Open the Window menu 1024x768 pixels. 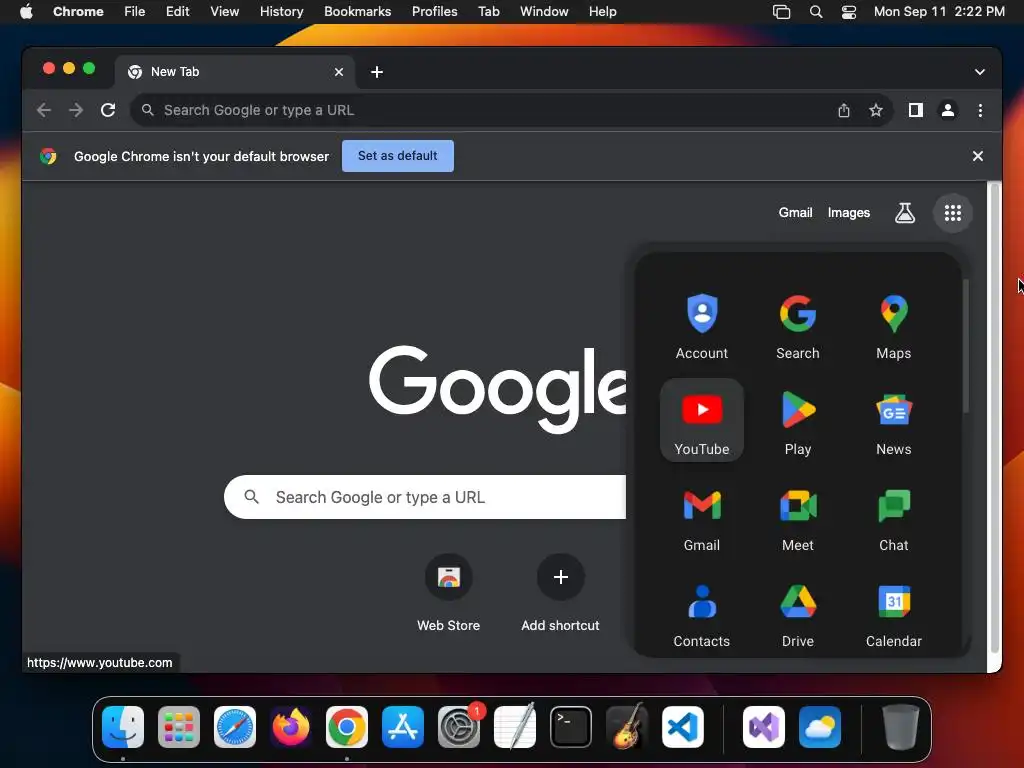544,12
